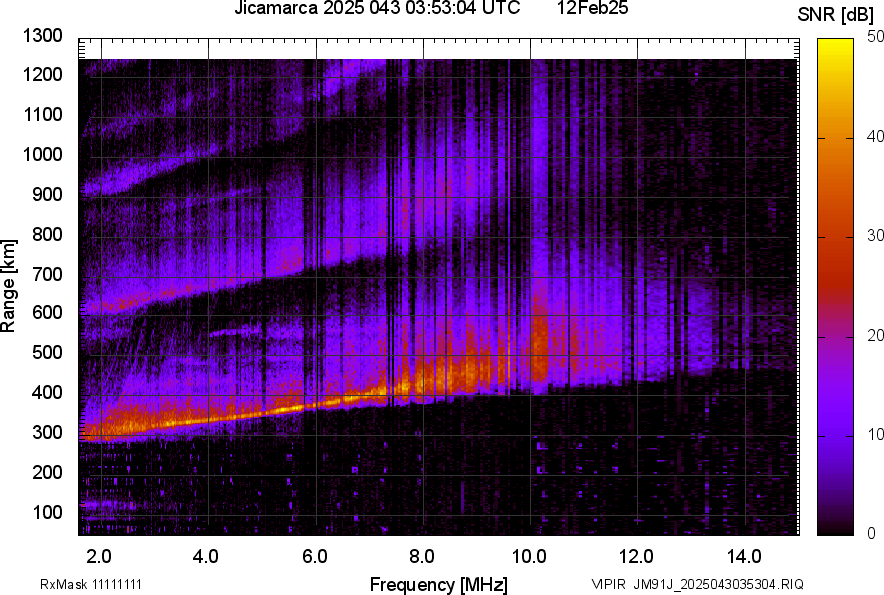
Task: Click the SNR [dB] colorbar heading
Action: point(836,14)
